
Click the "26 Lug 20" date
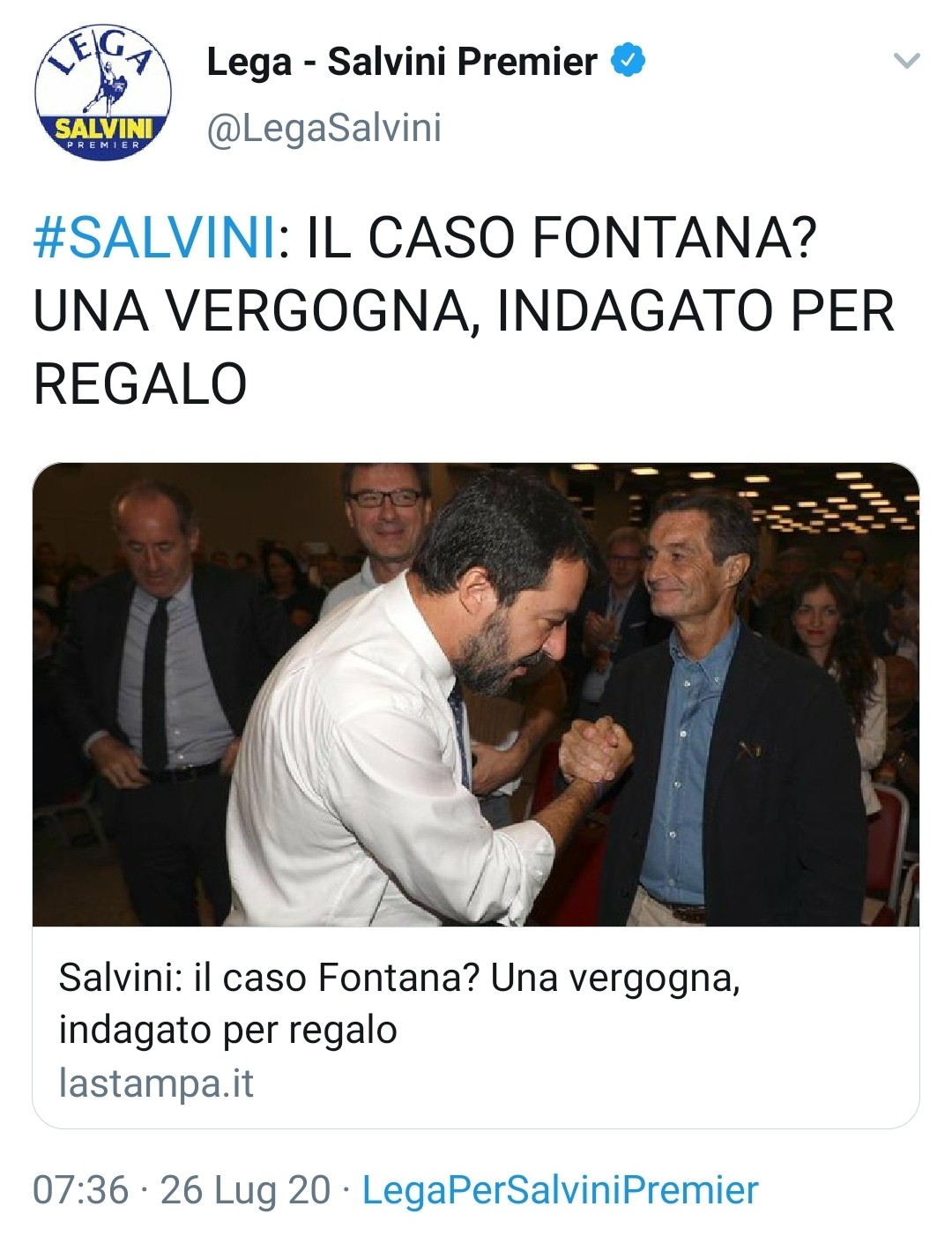coord(246,1189)
